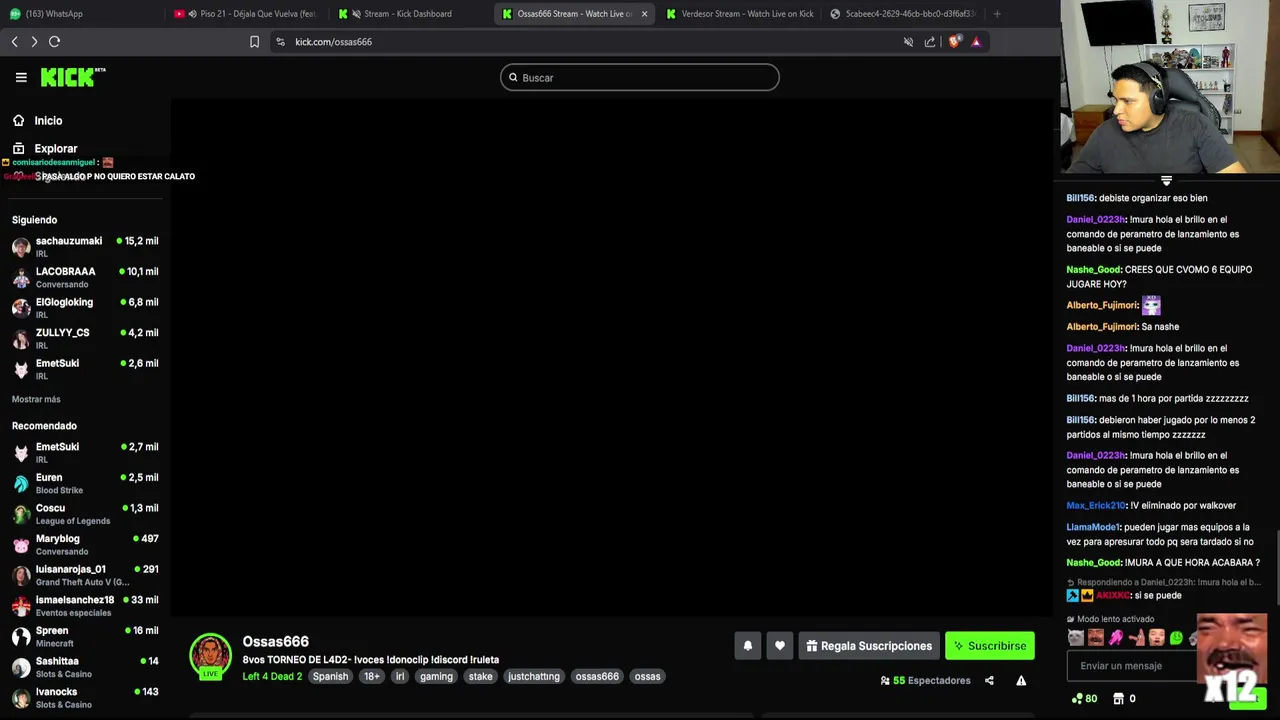Viewport: 1280px width, 720px height.
Task: Open ZULLYY_CS followed channel
Action: click(x=85, y=338)
